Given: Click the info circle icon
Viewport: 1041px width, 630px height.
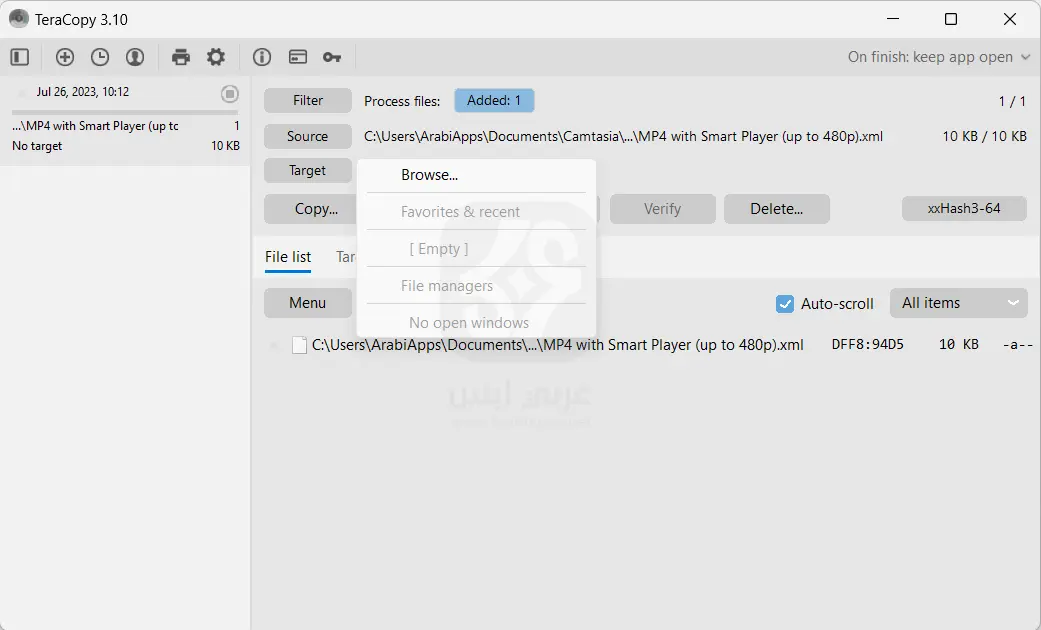Looking at the screenshot, I should 262,57.
